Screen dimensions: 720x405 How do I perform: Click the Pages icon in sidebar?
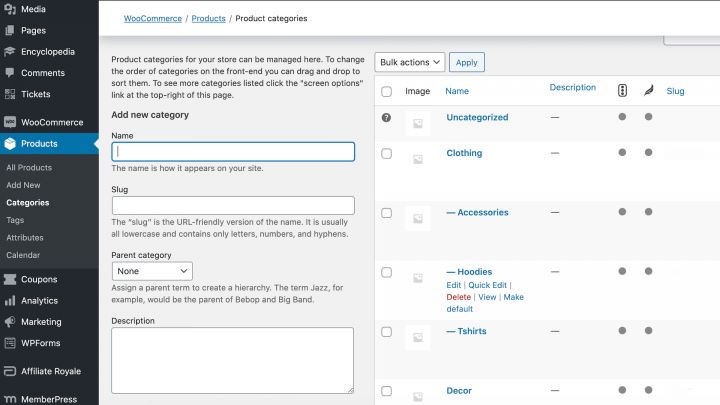[10, 30]
